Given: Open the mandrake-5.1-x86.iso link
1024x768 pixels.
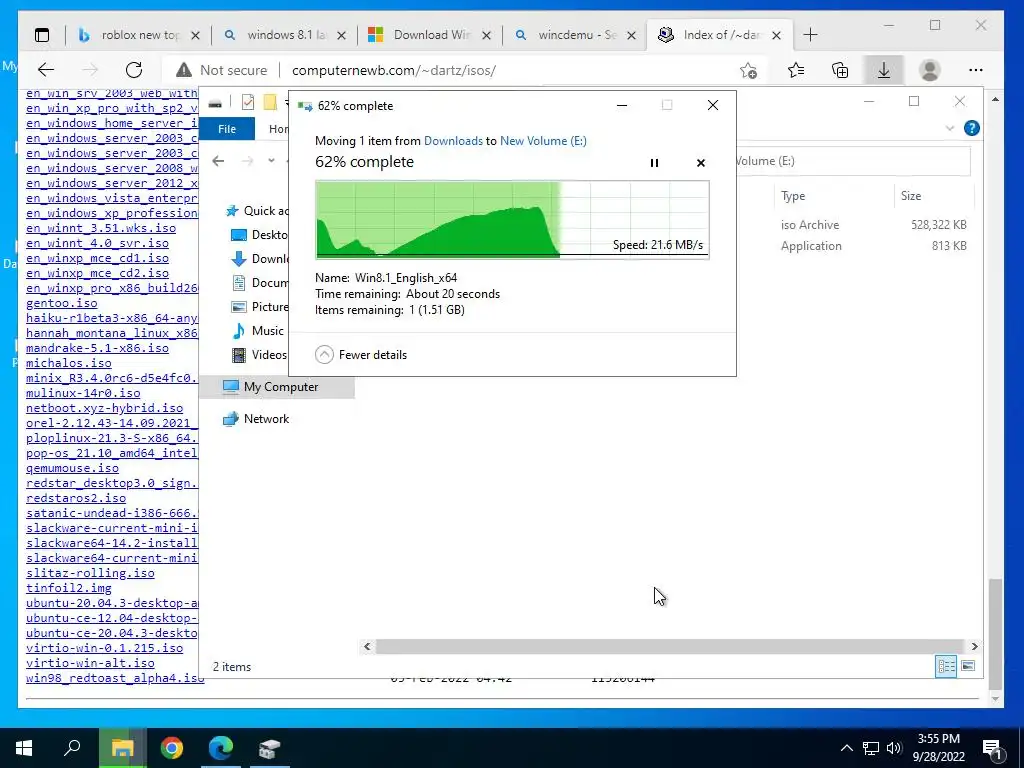Looking at the screenshot, I should [x=97, y=348].
